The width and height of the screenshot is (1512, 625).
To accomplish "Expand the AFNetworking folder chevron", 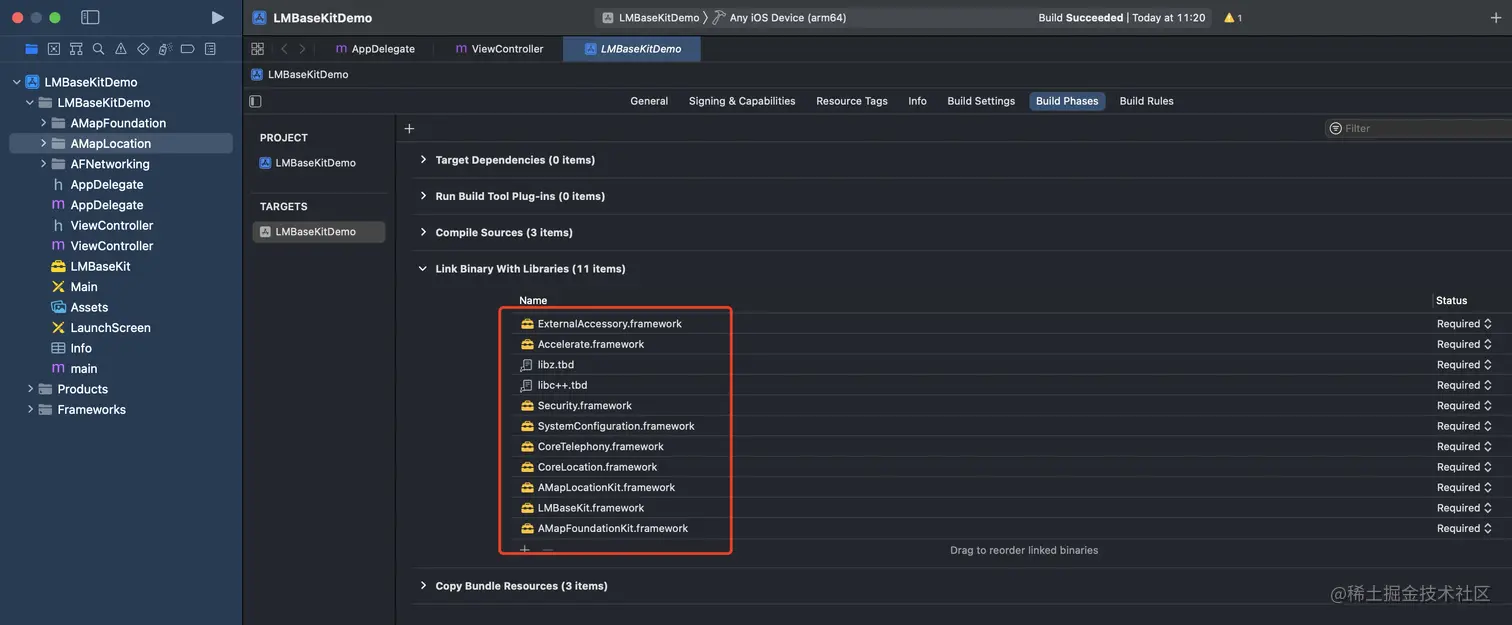I will coord(43,164).
